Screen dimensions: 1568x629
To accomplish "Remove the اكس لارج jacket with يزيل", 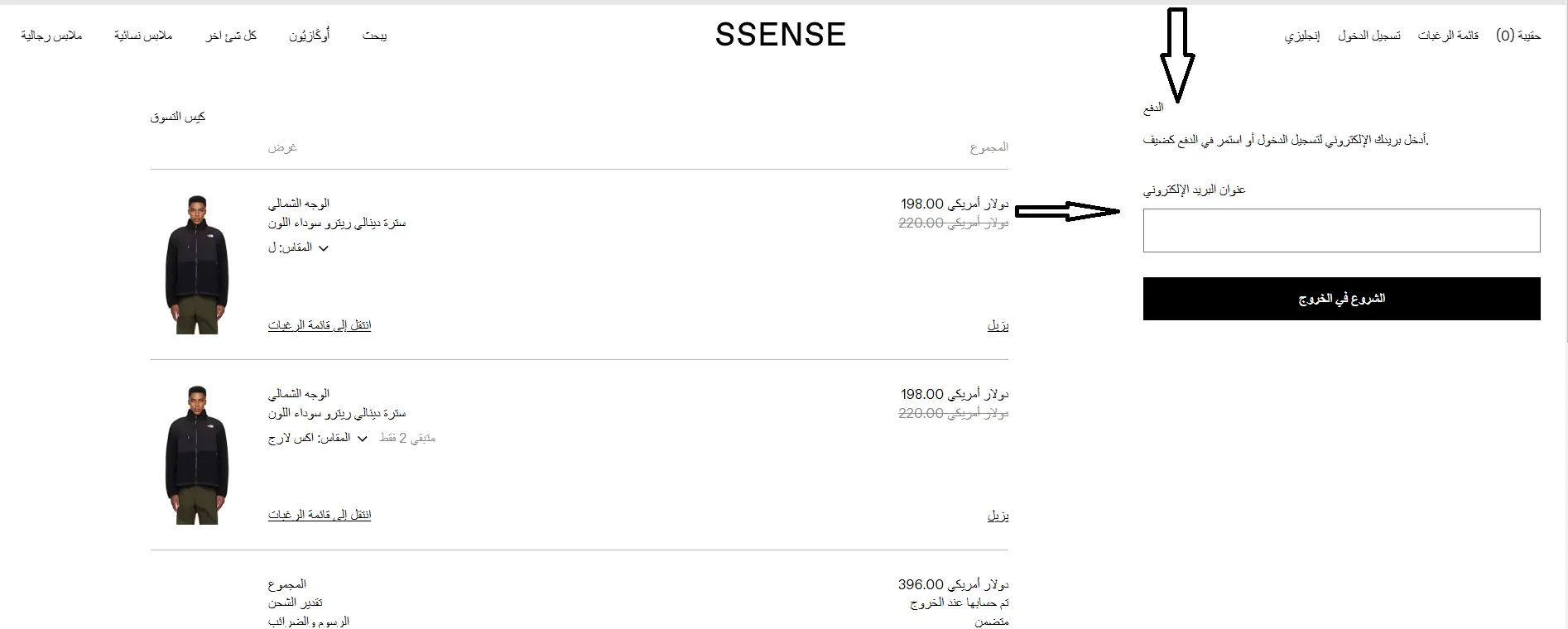I will point(998,516).
